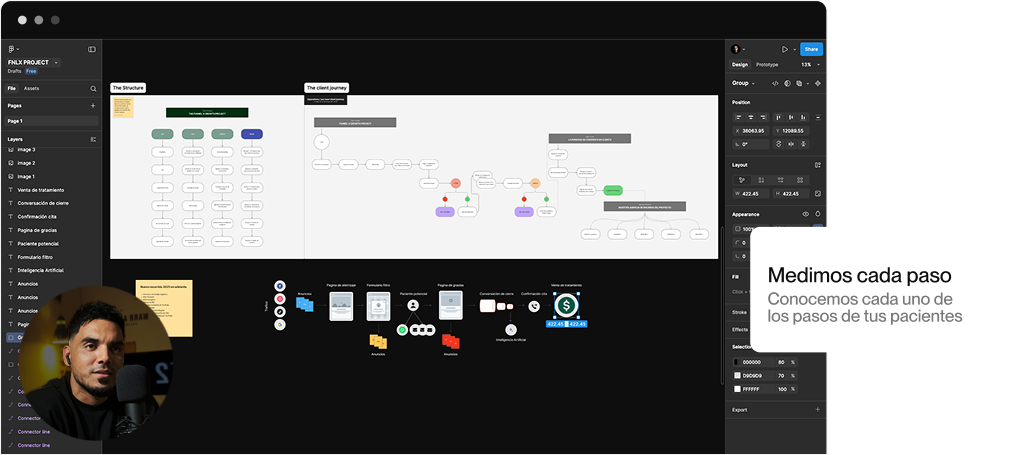
Task: Toggle the sidebar minimize UI icon
Action: pyautogui.click(x=92, y=49)
